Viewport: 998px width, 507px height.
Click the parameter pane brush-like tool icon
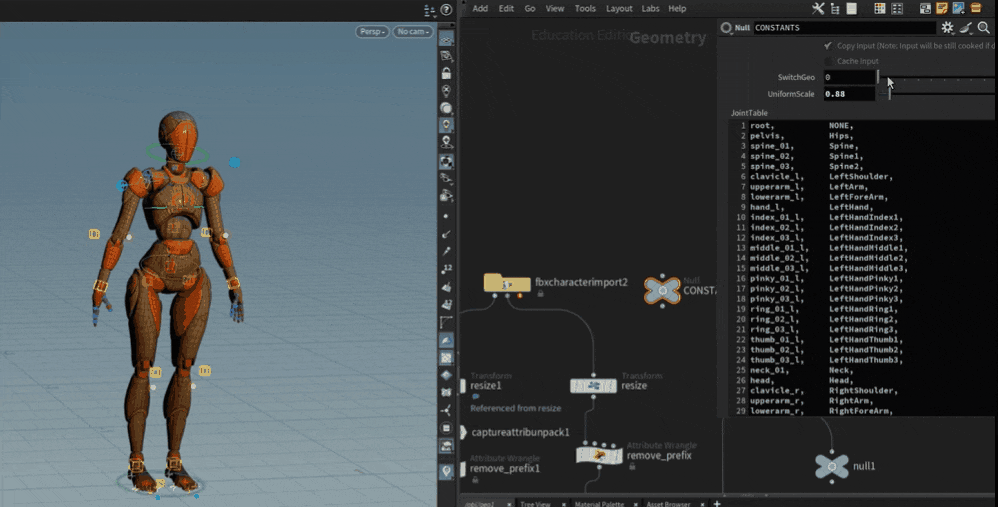click(x=966, y=27)
